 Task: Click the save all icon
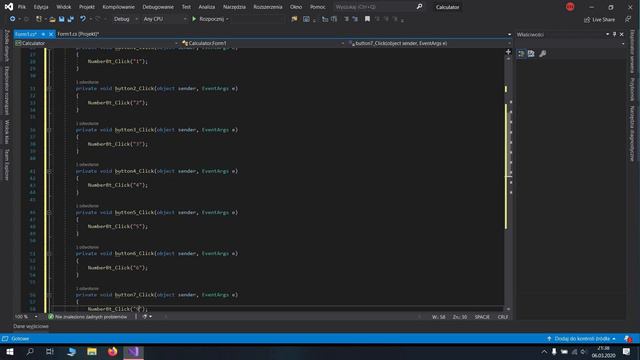[x=71, y=19]
